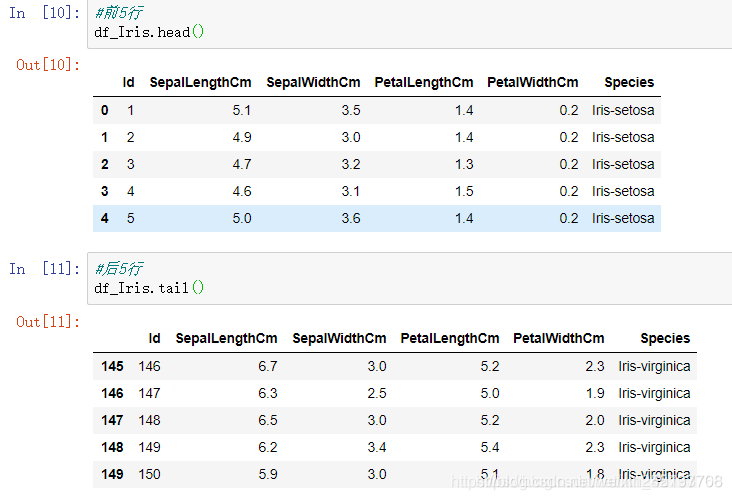Click Species header in tail table
732x500 pixels.
pyautogui.click(x=665, y=338)
